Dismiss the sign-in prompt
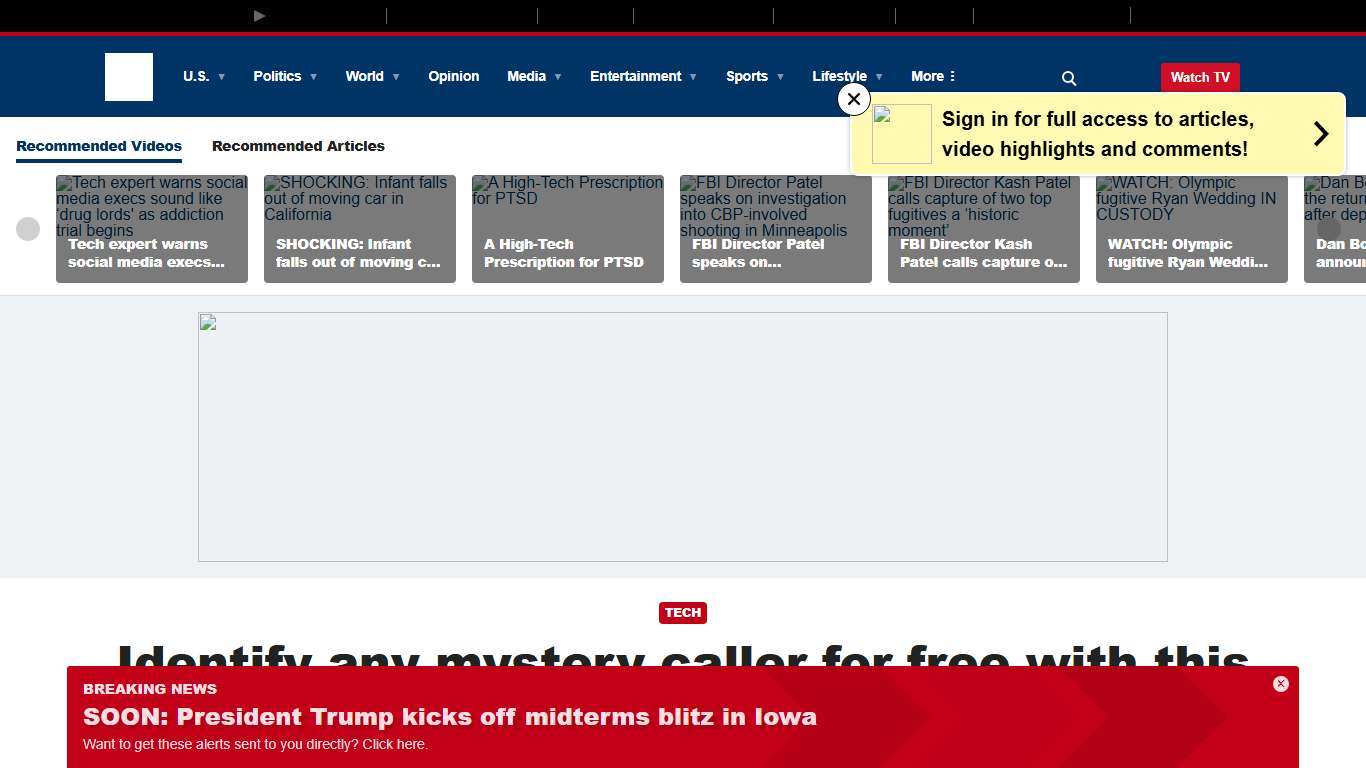The width and height of the screenshot is (1366, 768). pos(853,99)
